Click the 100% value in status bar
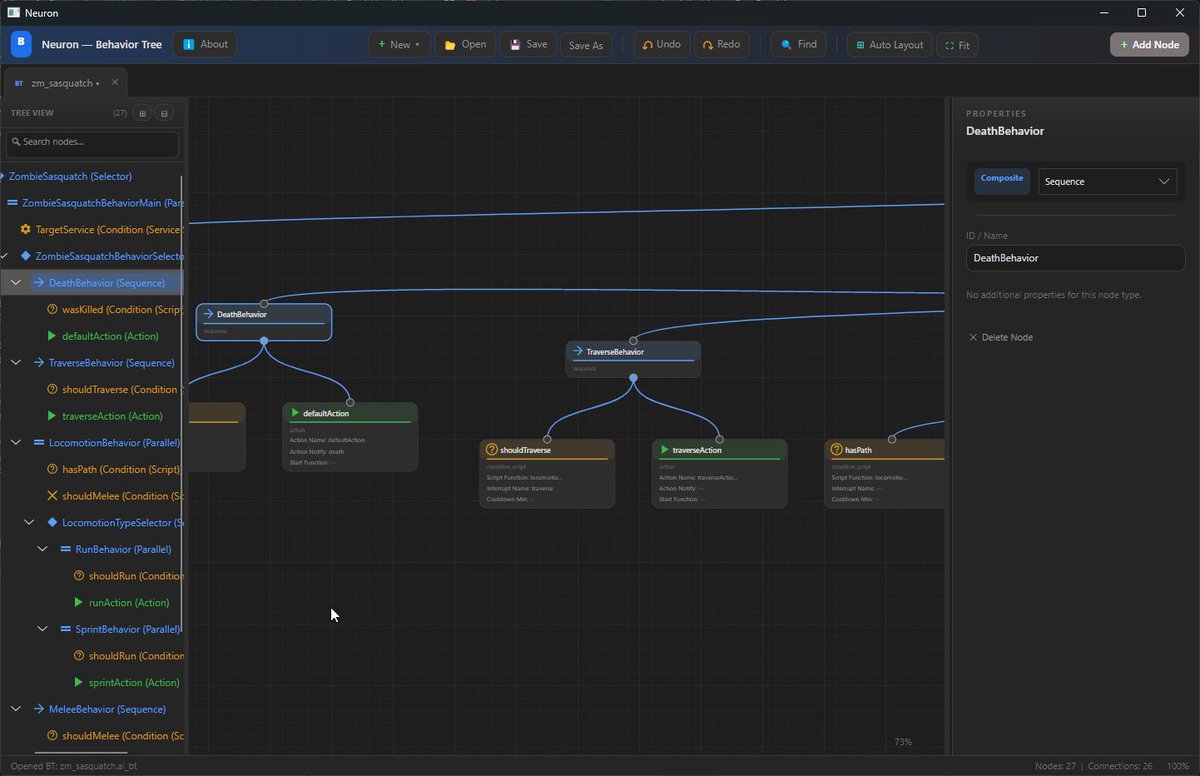Screen dimensions: 1200x776 (1177, 766)
